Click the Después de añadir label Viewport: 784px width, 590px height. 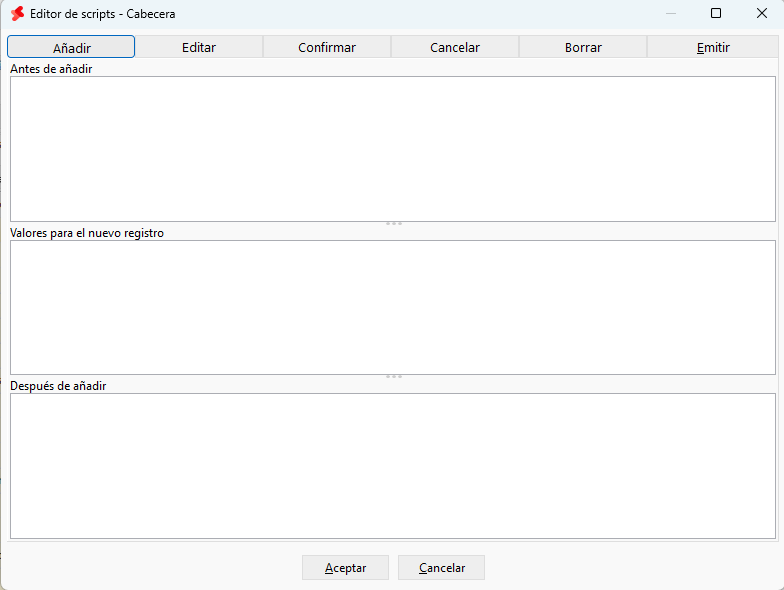click(x=58, y=386)
